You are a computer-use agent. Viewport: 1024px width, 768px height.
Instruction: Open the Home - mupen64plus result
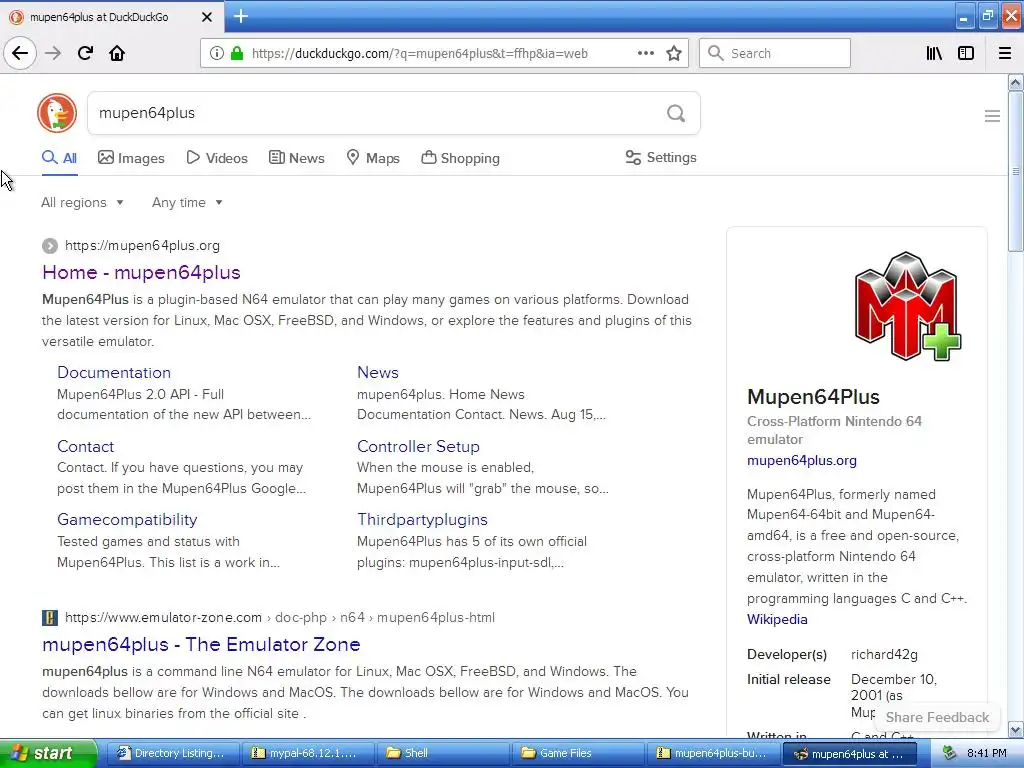coord(141,272)
